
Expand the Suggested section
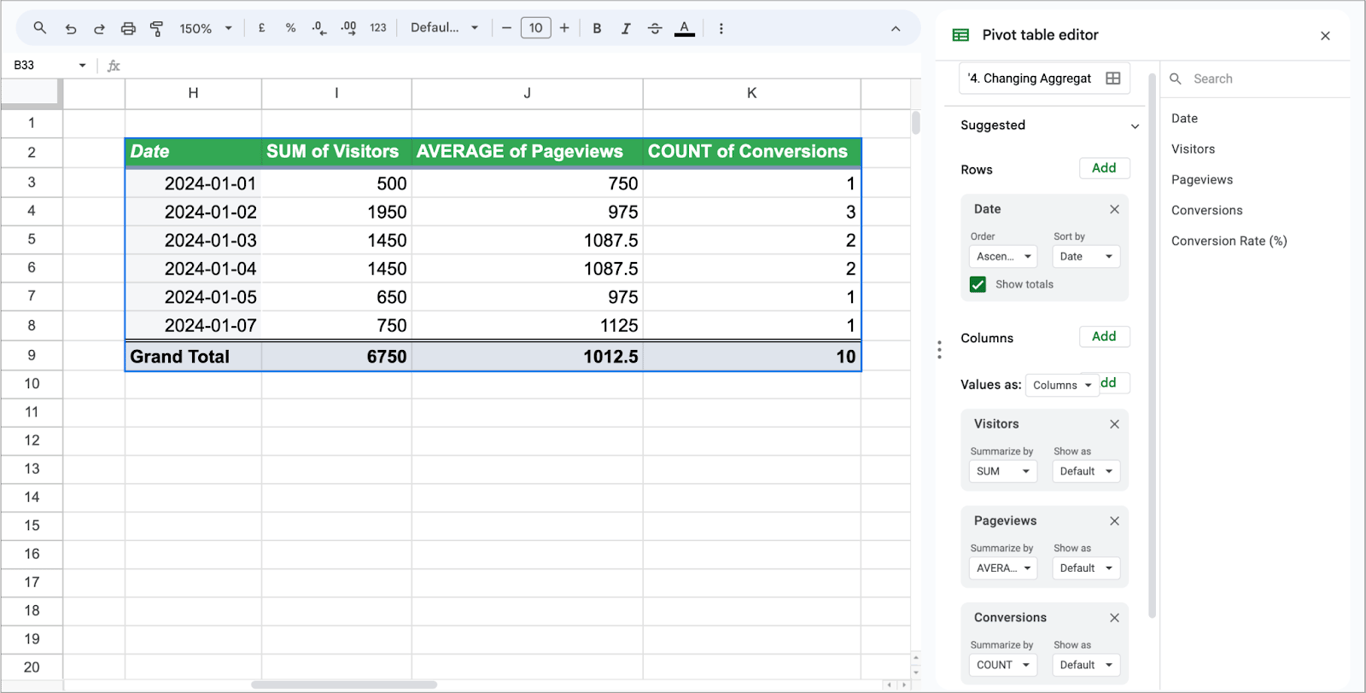(x=1134, y=126)
